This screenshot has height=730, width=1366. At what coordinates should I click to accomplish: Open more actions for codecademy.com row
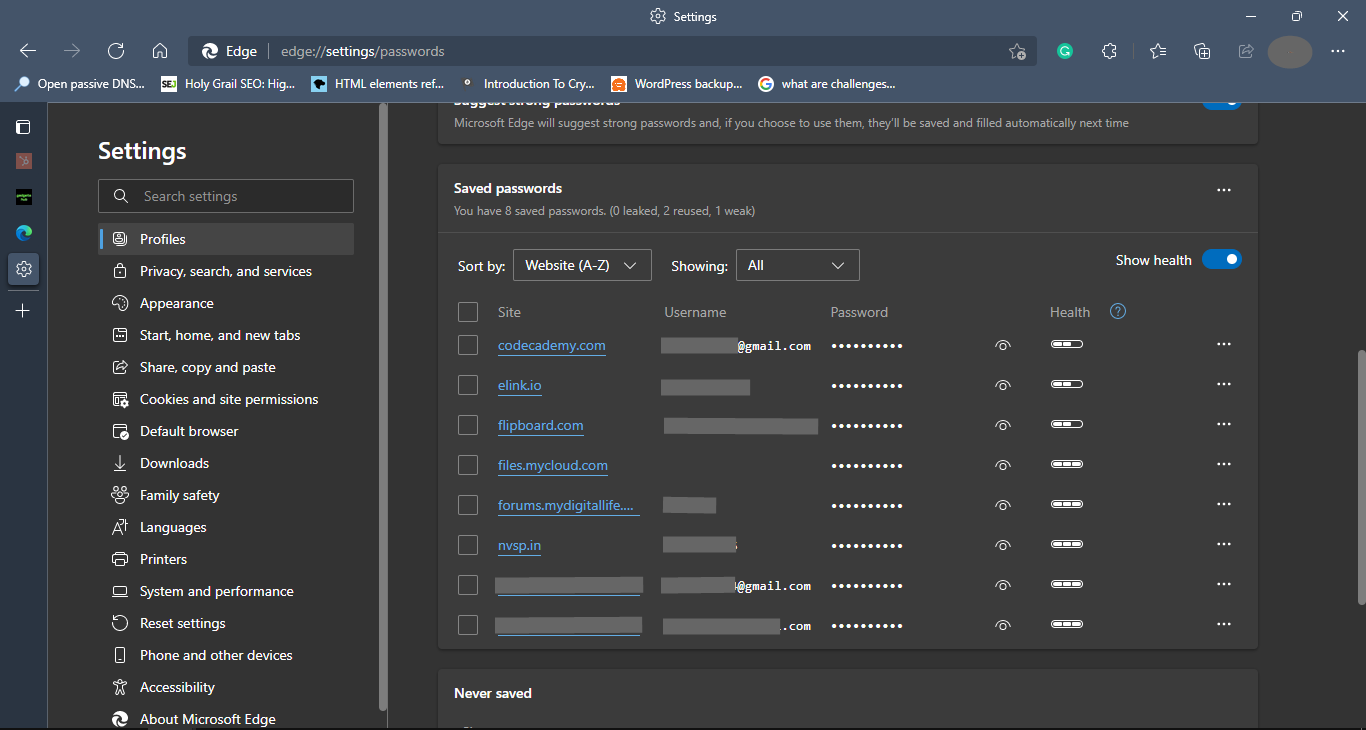(1223, 344)
